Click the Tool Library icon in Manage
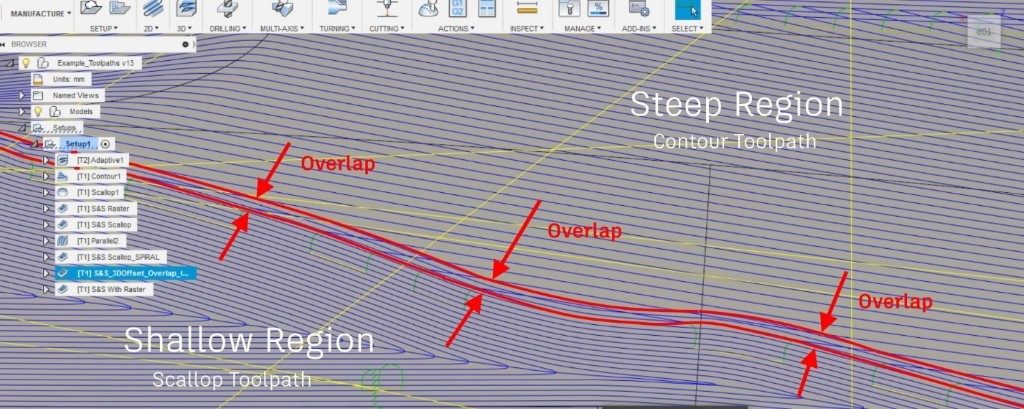 pyautogui.click(x=569, y=7)
